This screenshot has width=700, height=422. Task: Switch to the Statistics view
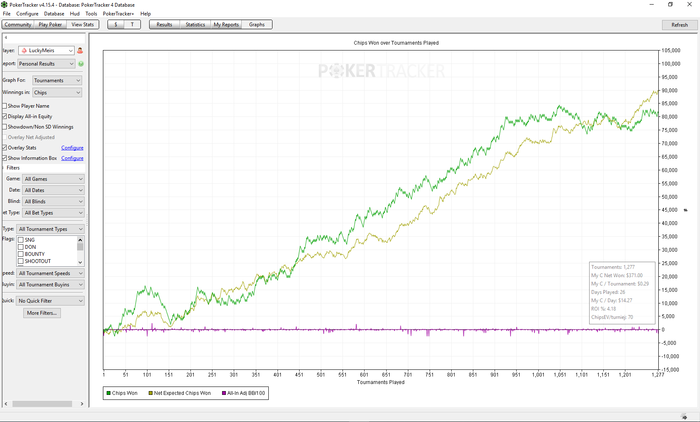(x=195, y=25)
